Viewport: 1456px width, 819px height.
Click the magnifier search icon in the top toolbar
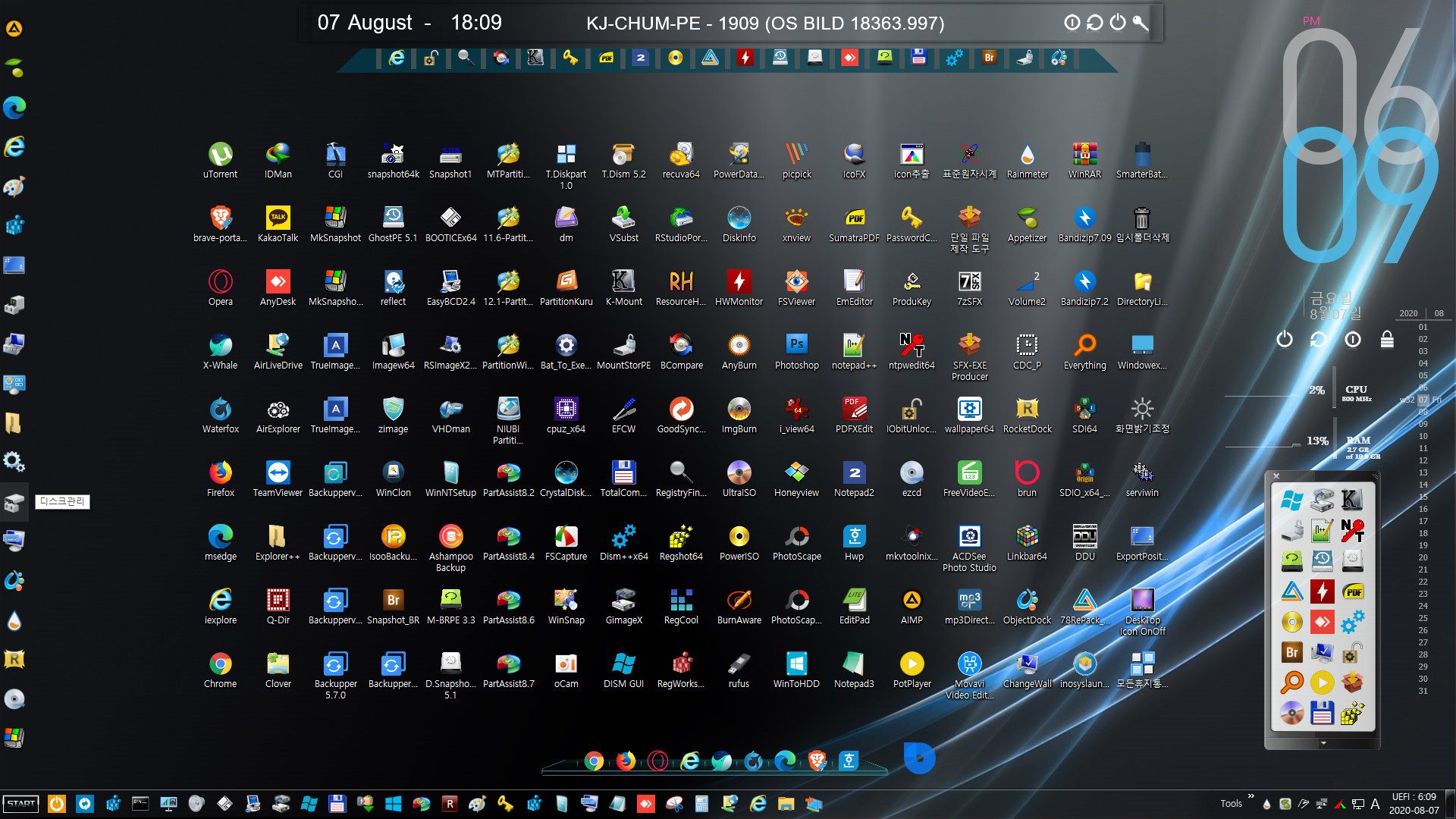[x=466, y=58]
